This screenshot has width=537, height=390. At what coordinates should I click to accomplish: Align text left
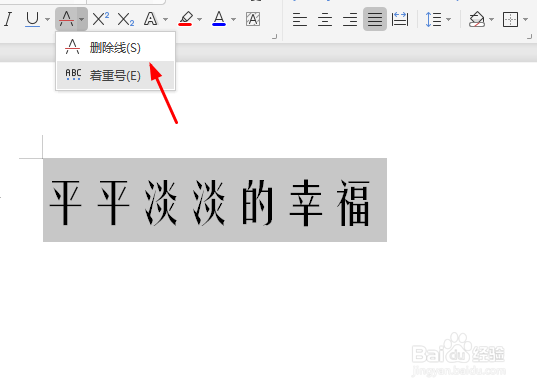click(x=300, y=19)
